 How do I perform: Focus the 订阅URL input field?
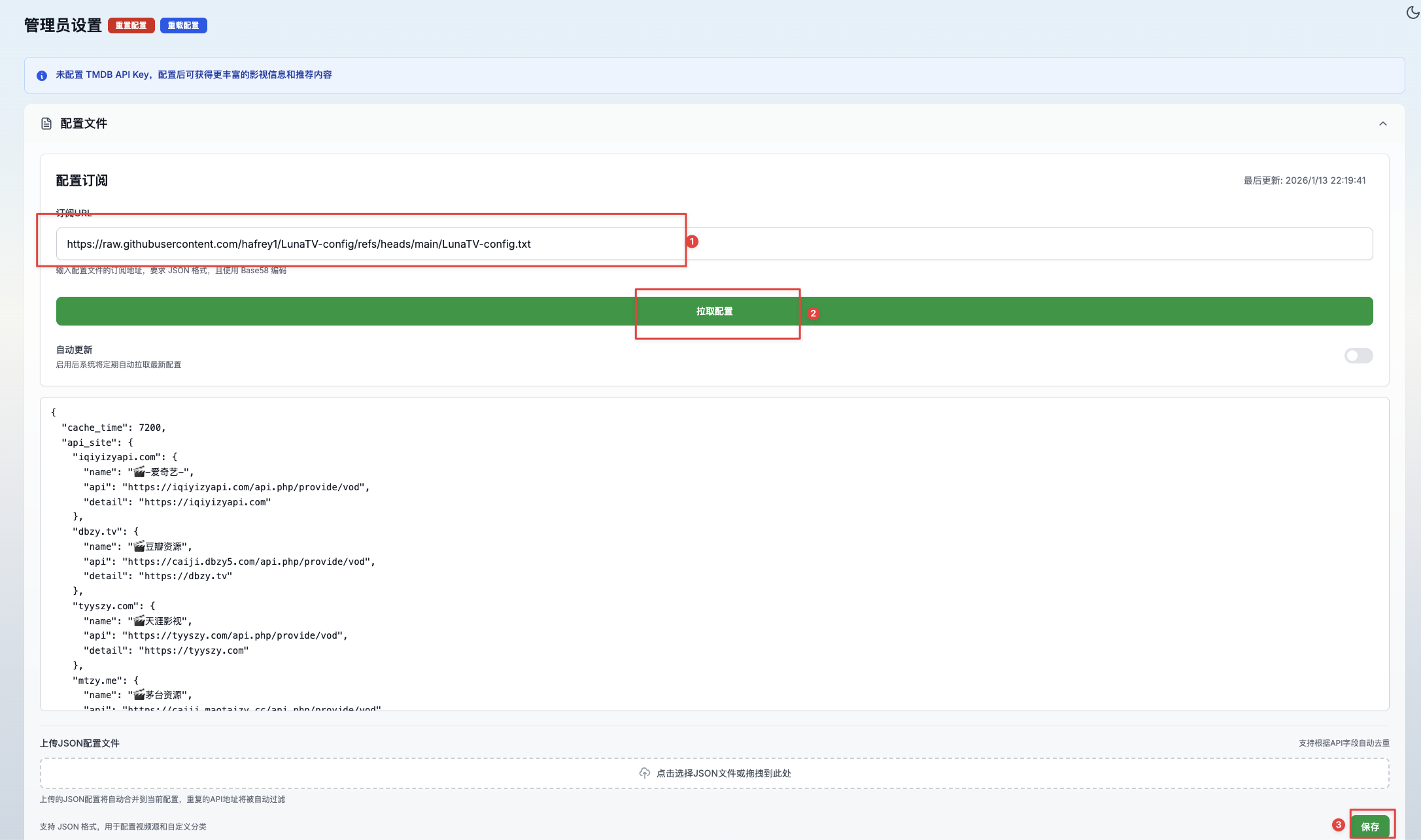[714, 244]
